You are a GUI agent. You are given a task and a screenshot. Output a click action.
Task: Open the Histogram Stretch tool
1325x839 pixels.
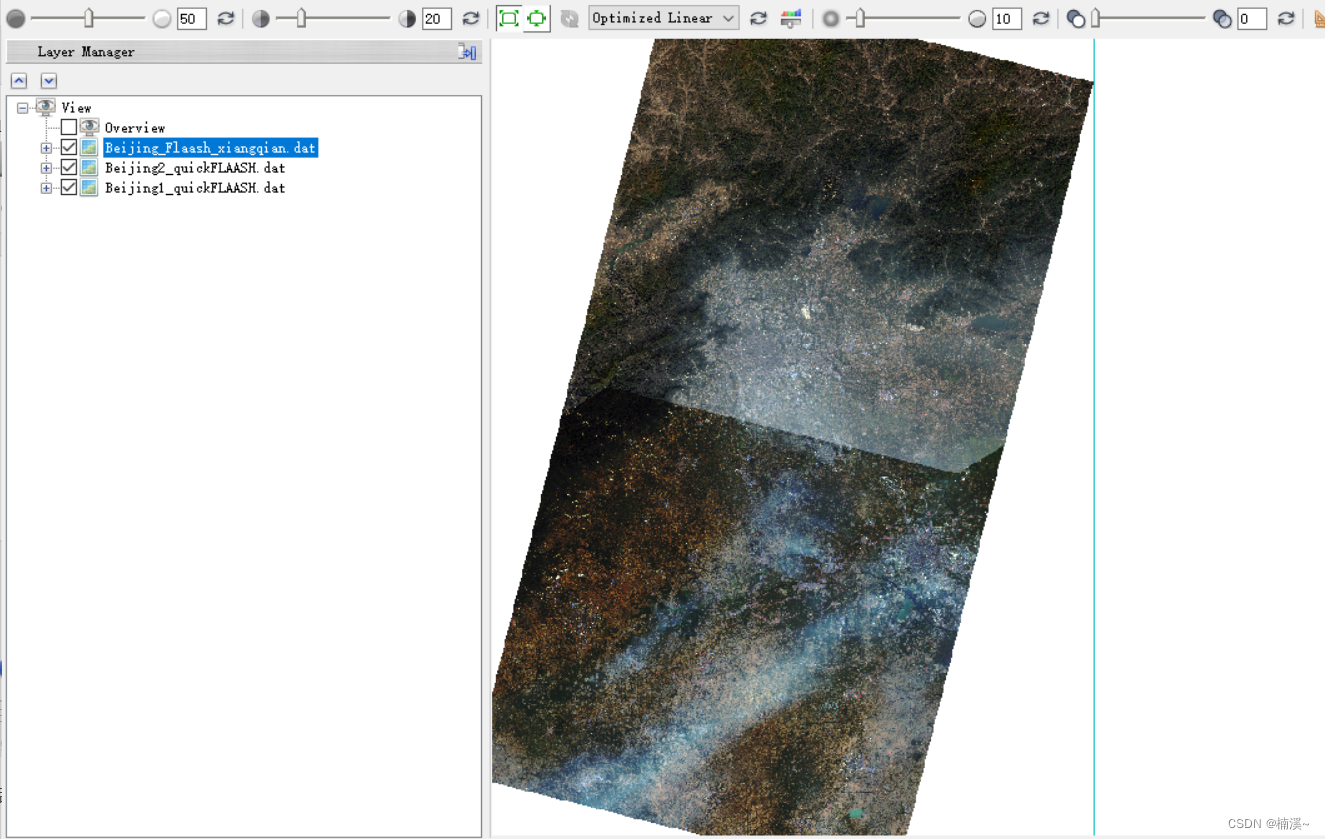coord(790,18)
